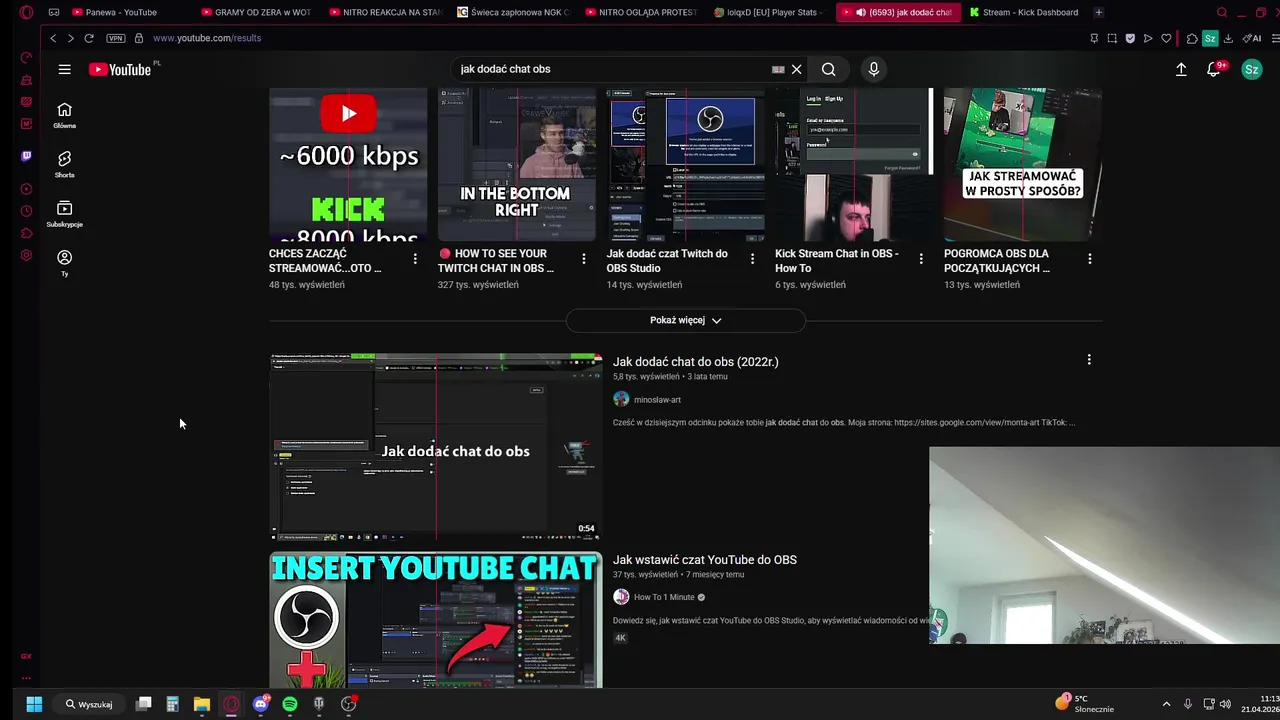
Task: Open the Ty profile section in sidebar
Action: (64, 262)
